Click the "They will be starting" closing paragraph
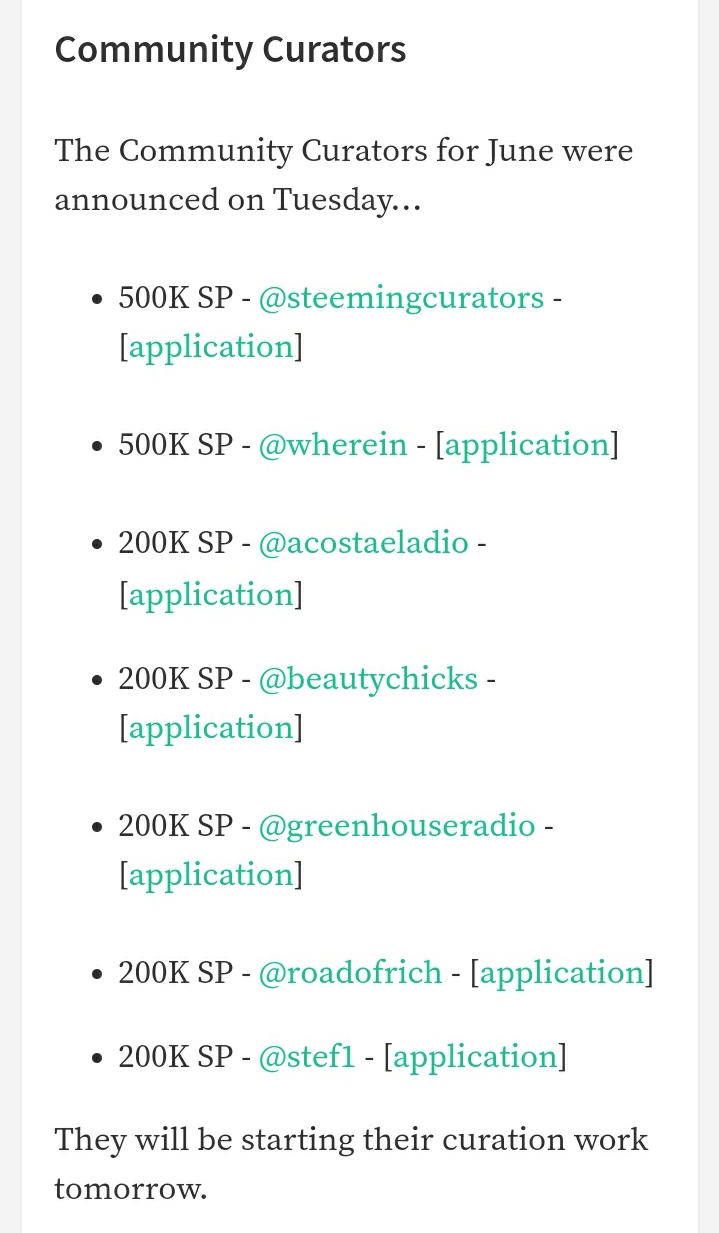Screen dimensions: 719x1233 351,1164
